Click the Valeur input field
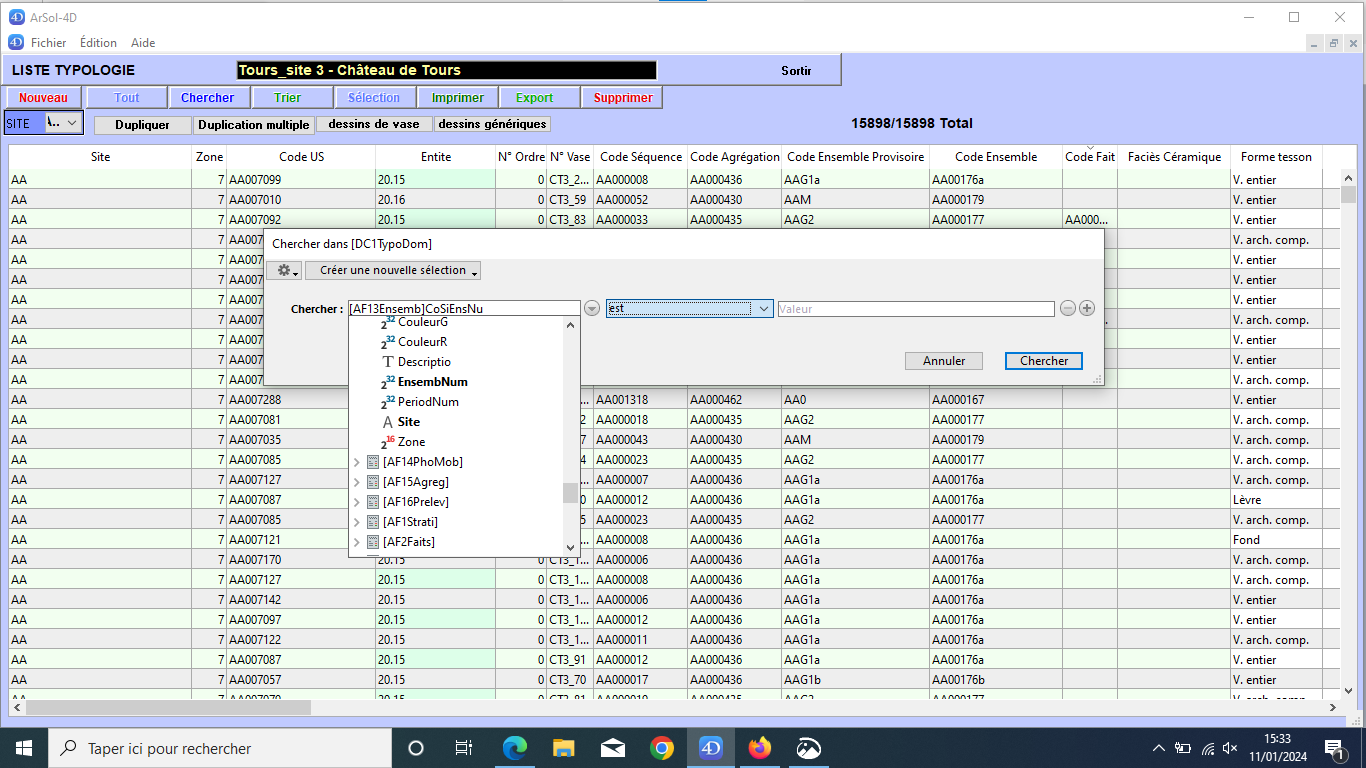This screenshot has width=1366, height=768. click(x=915, y=309)
